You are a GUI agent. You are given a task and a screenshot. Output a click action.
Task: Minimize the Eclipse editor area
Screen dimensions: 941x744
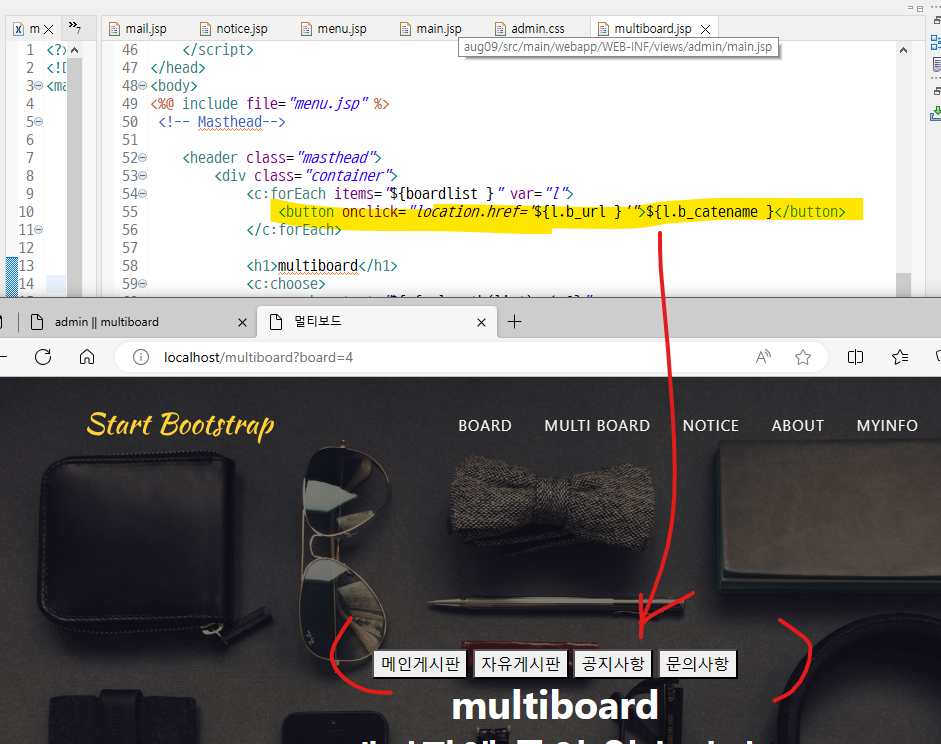pos(910,8)
